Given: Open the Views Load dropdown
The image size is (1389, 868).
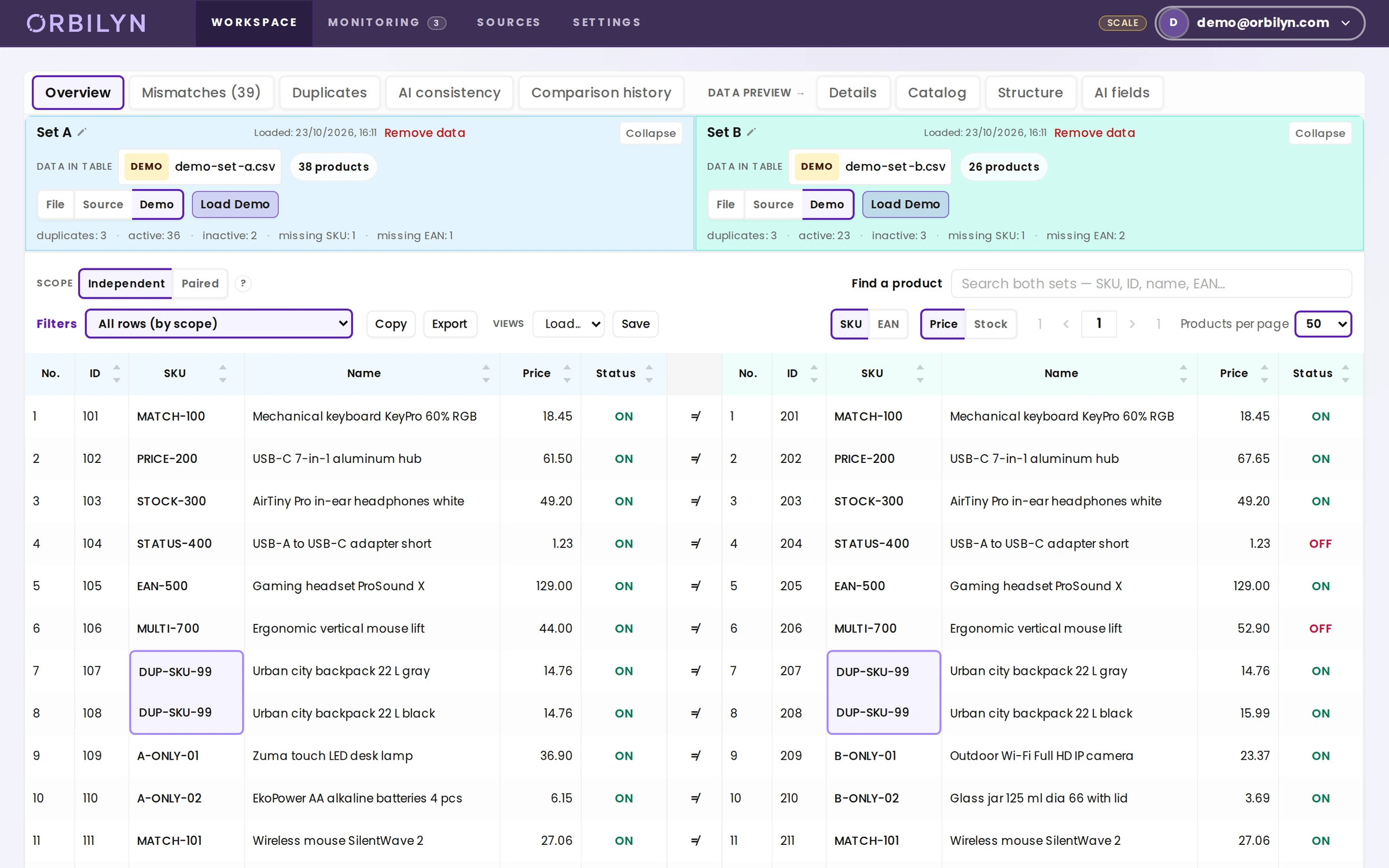Looking at the screenshot, I should [569, 324].
